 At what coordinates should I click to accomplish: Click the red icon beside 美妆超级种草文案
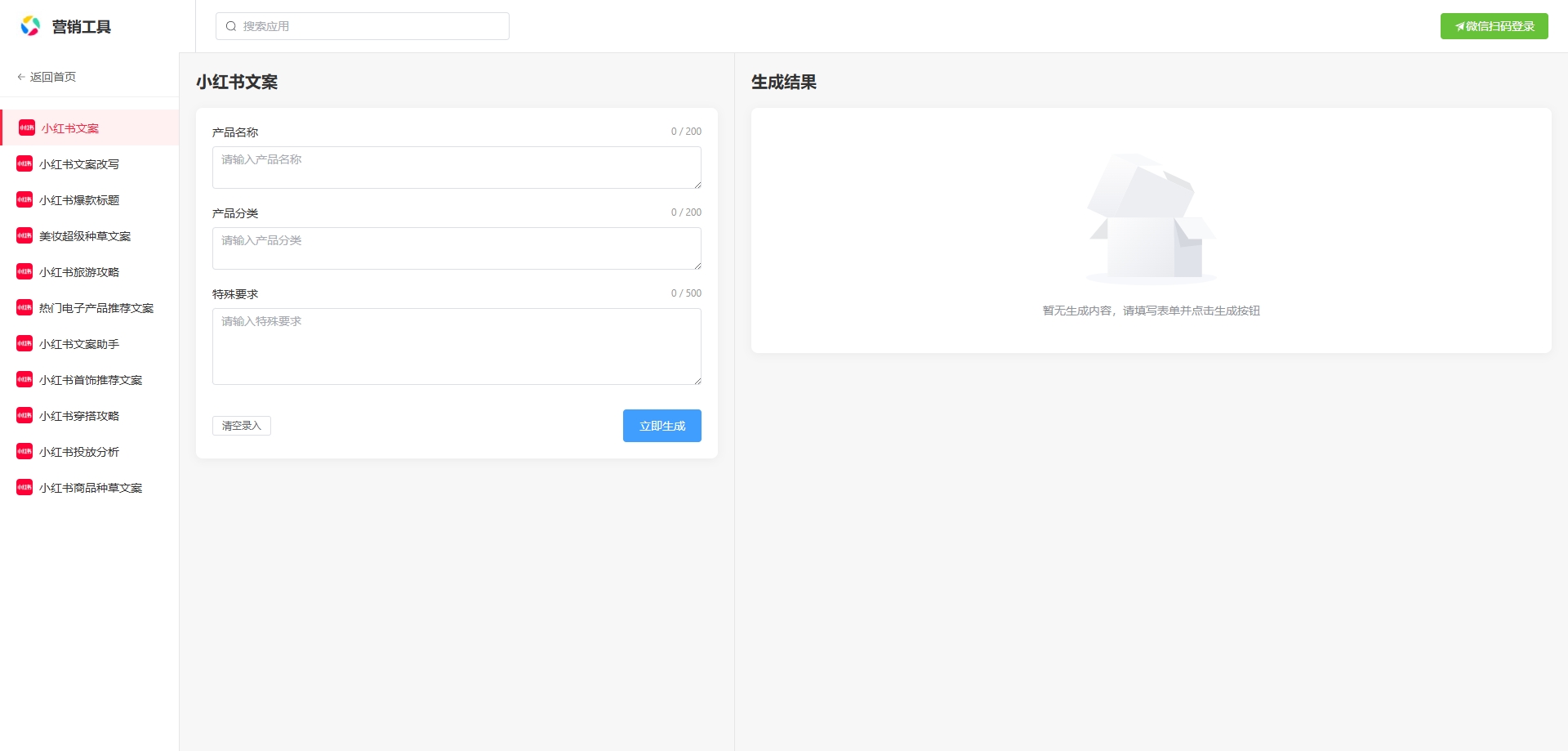coord(24,236)
